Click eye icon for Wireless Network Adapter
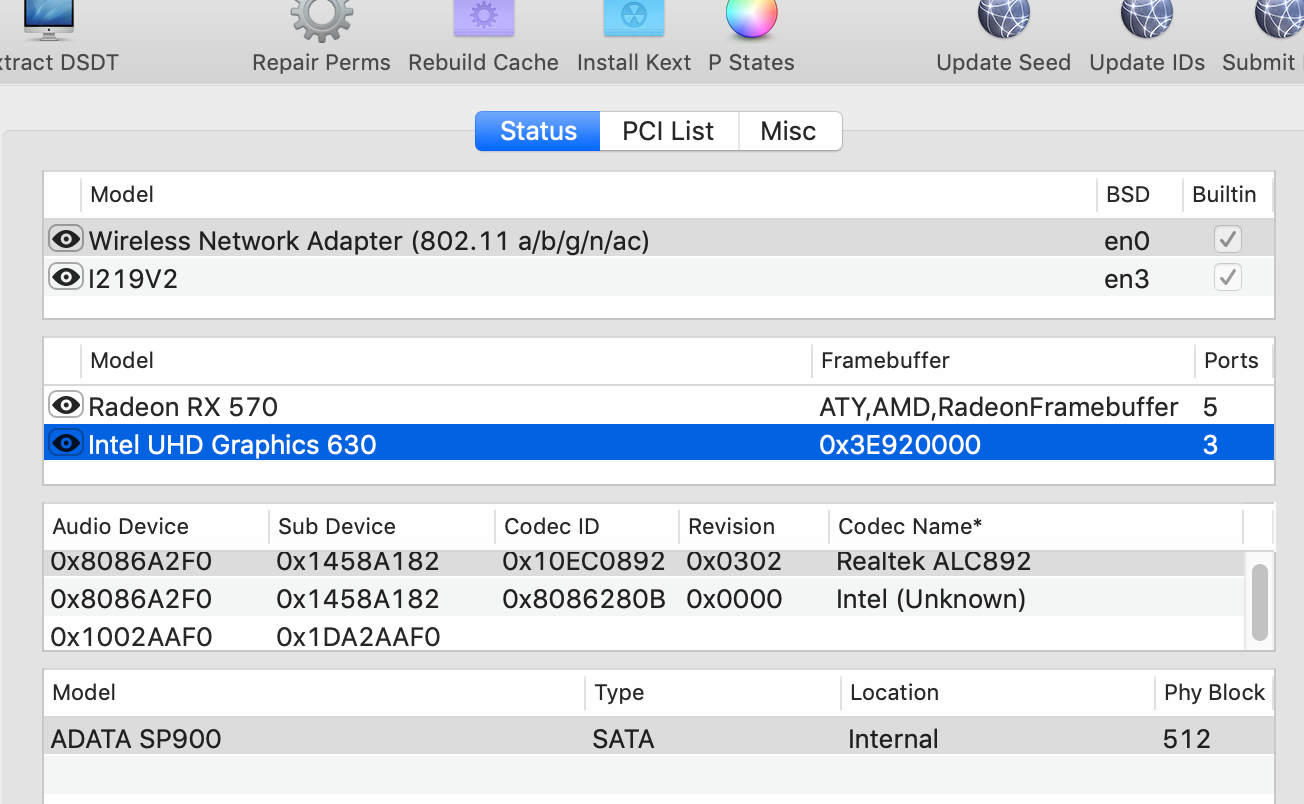The width and height of the screenshot is (1304, 804). click(x=66, y=239)
